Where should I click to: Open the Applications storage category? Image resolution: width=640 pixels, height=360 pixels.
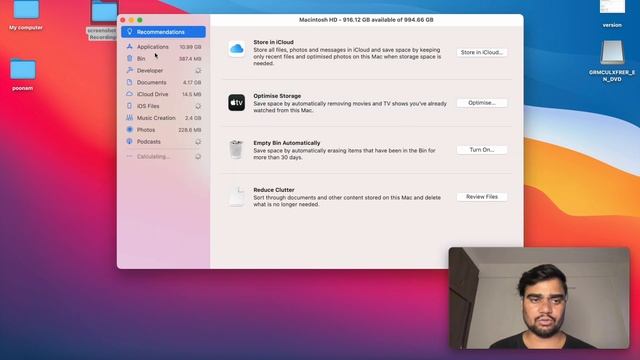click(x=163, y=47)
